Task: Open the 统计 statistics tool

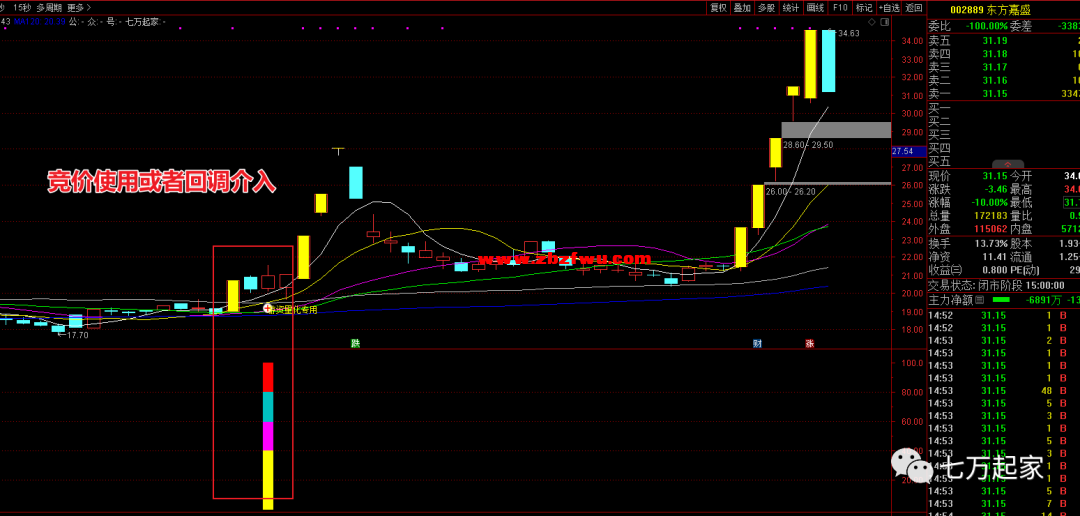Action: coord(791,8)
